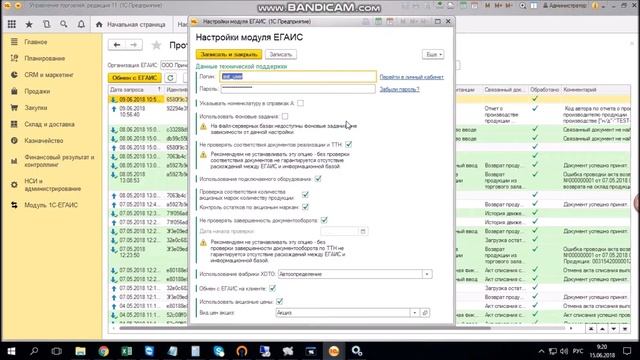Viewport: 640px width, 360px height.
Task: Toggle Проверка соответствия количества акцизных марок checkbox
Action: [305, 195]
